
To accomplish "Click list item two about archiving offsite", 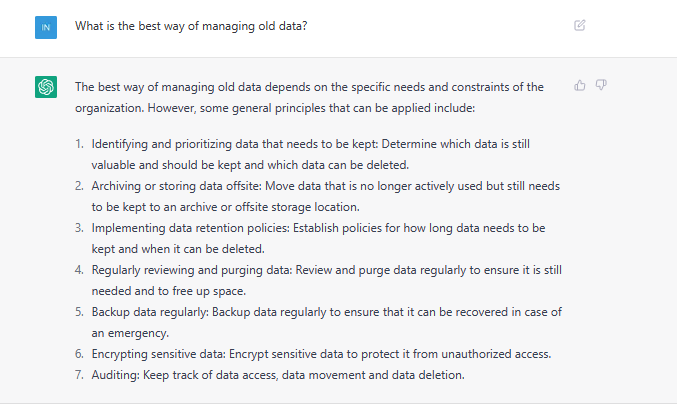I will 326,197.
